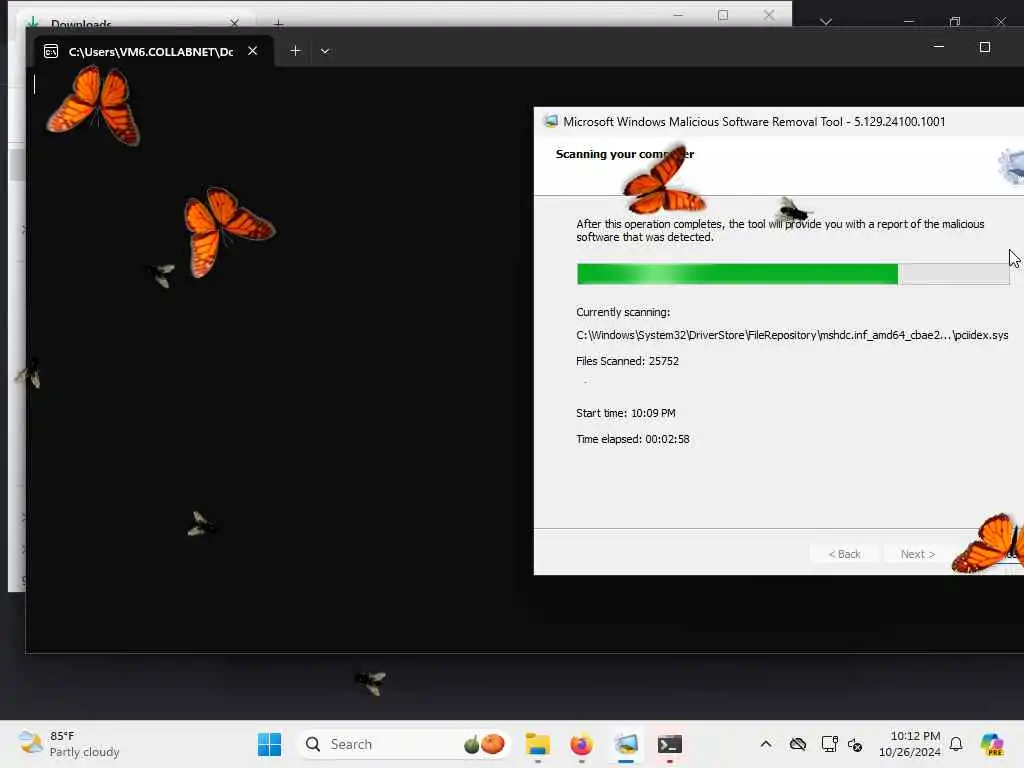
Task: Click the 'Time elapsed: 00:02:58' text
Action: 633,440
